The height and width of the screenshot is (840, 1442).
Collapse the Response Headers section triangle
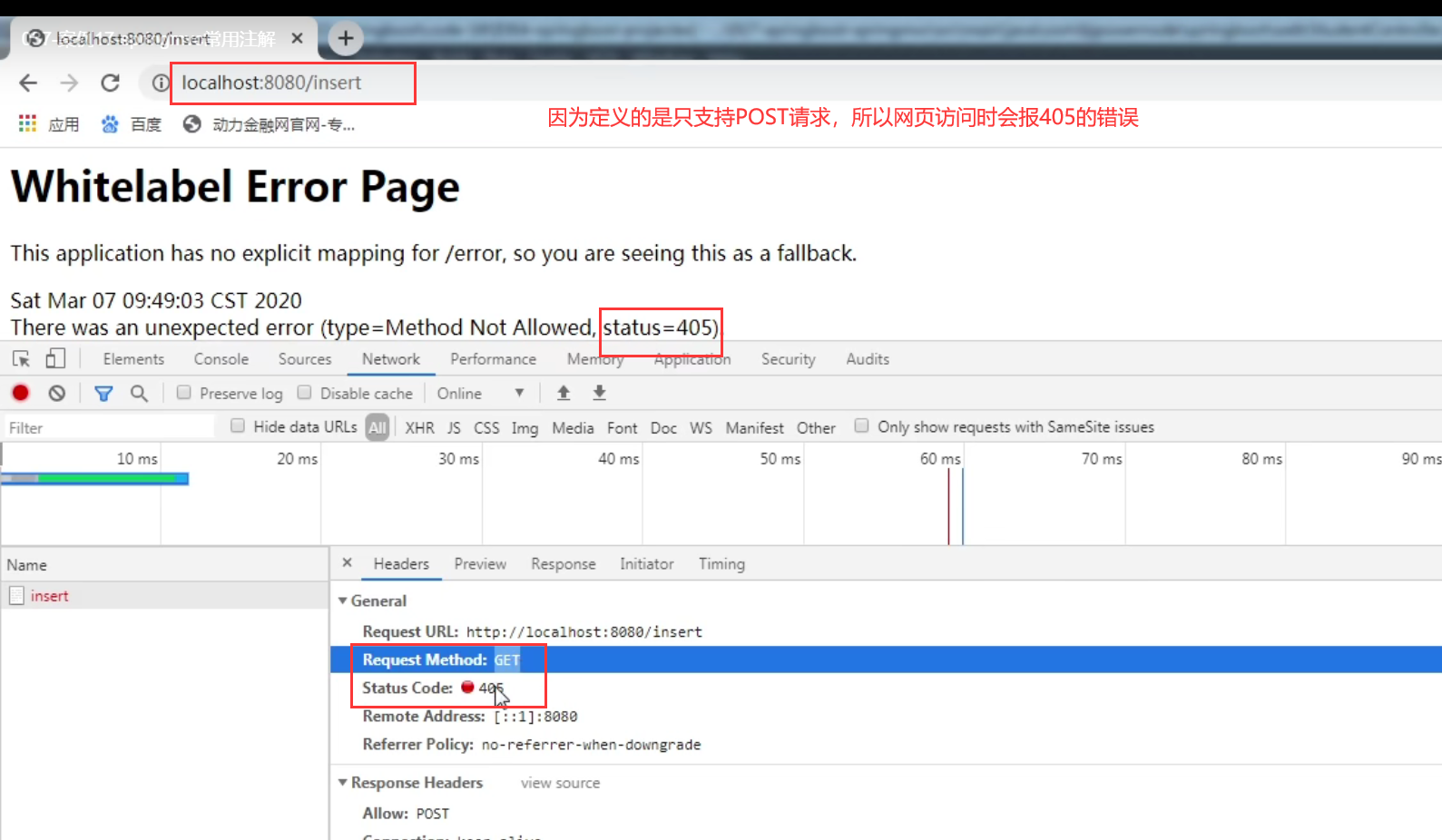point(343,782)
